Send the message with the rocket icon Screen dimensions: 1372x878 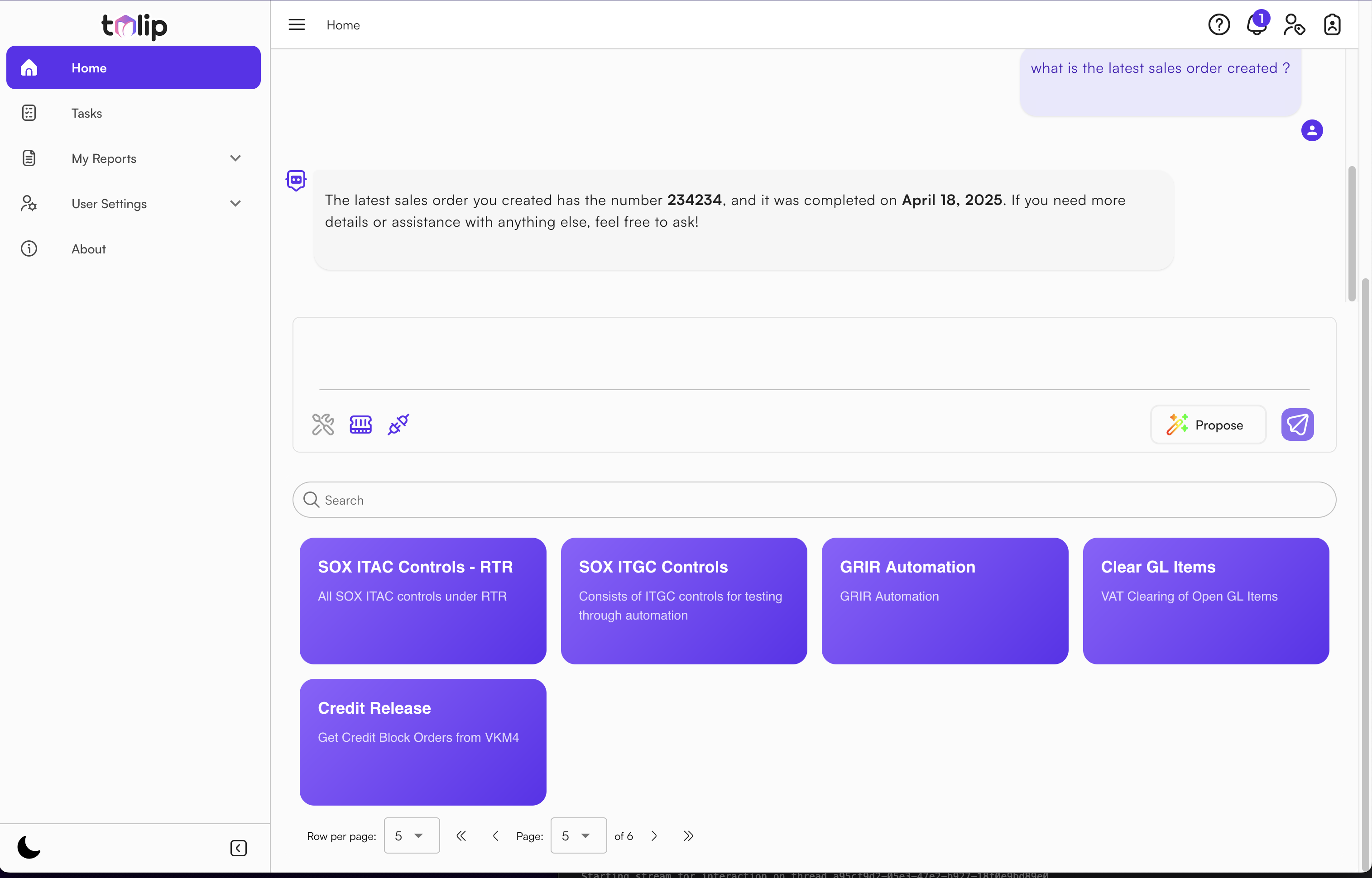(1298, 425)
